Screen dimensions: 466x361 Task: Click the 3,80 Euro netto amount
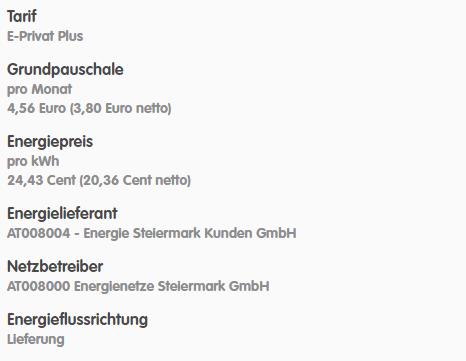coord(120,108)
